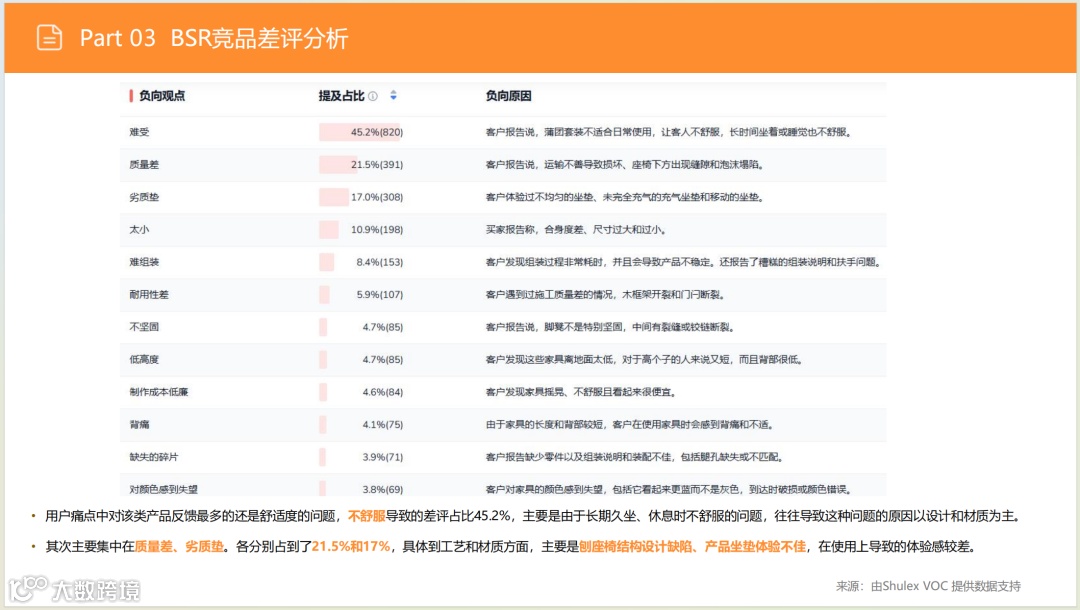Click the reason text in the 背痛 row
Viewport: 1080px width, 610px height.
630,424
